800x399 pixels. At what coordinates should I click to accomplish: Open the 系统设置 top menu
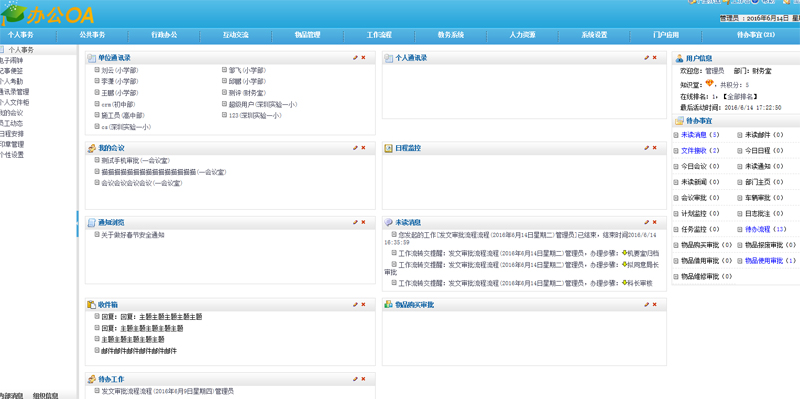click(594, 35)
